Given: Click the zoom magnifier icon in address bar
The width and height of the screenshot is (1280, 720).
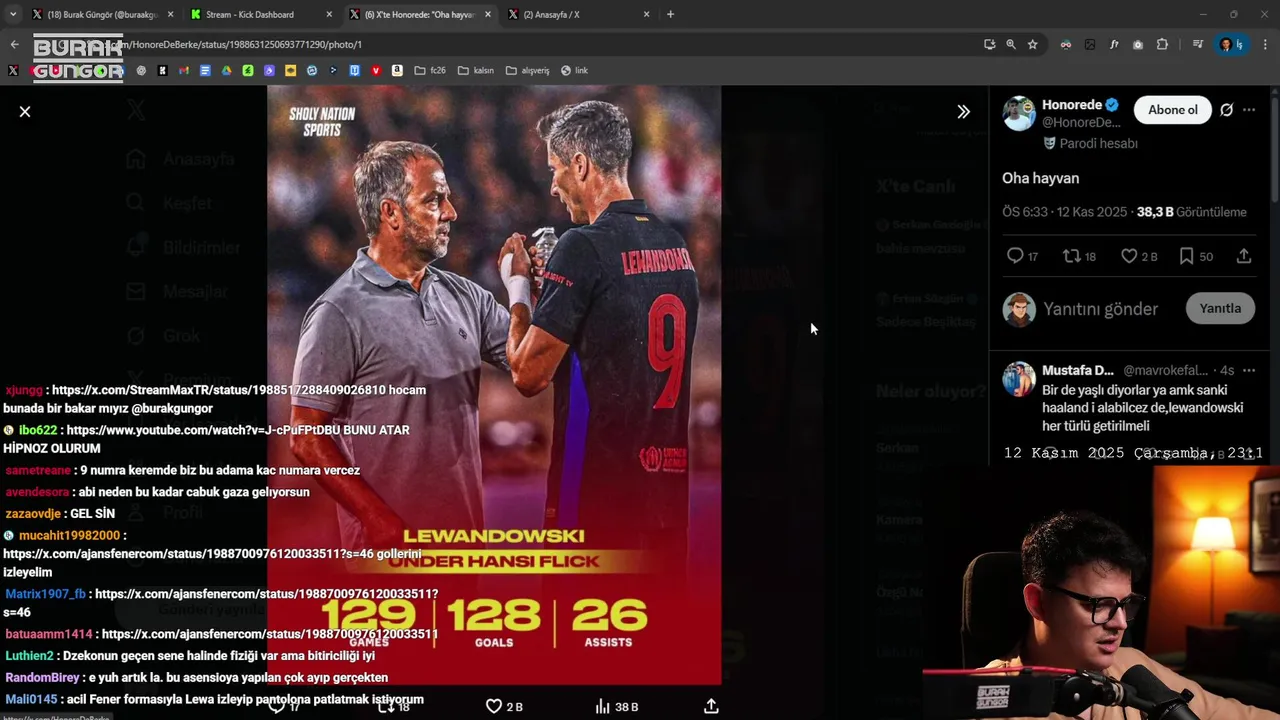Looking at the screenshot, I should [x=1011, y=44].
